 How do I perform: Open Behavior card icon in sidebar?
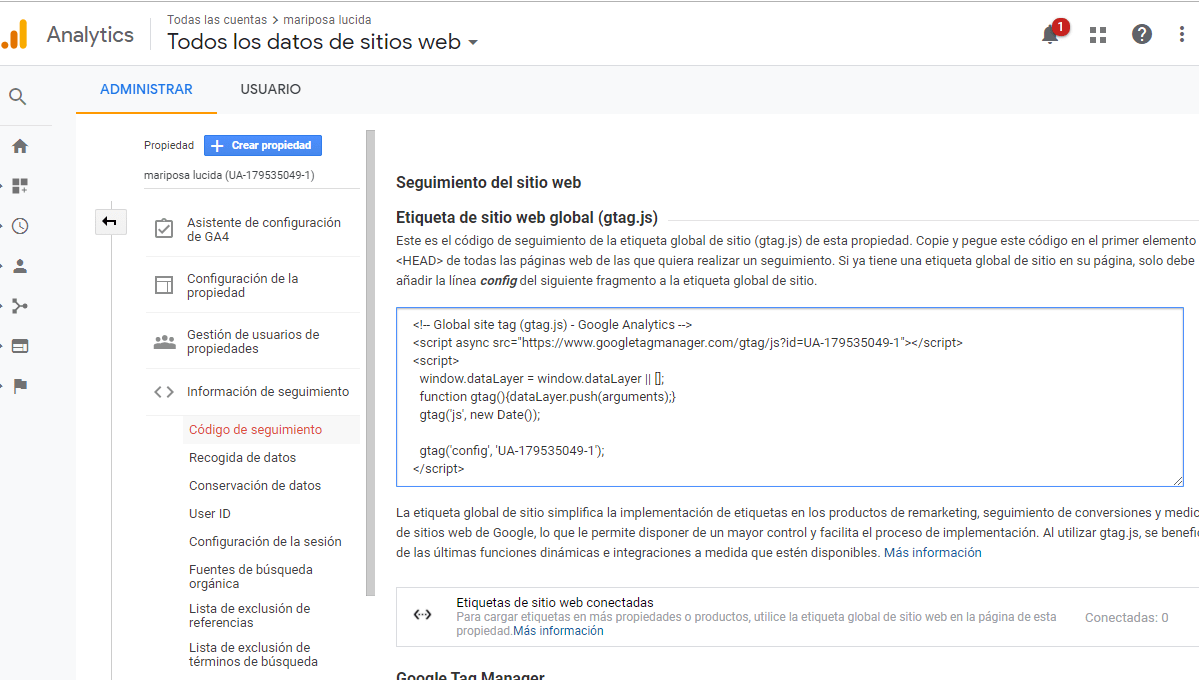[x=20, y=346]
